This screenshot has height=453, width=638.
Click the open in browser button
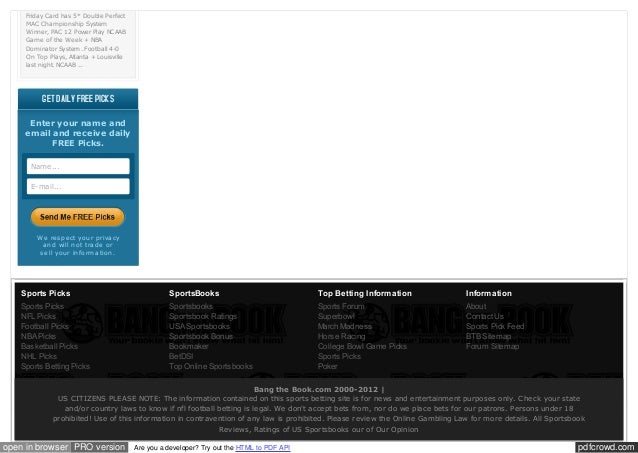pyautogui.click(x=35, y=447)
